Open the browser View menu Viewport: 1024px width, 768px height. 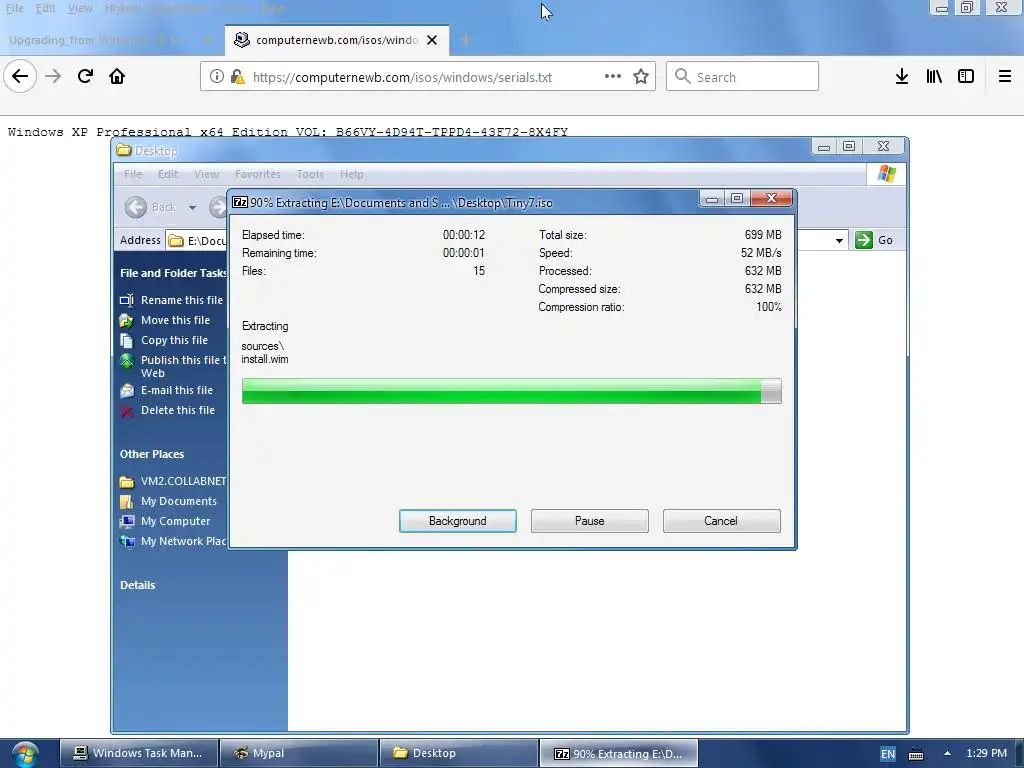coord(80,8)
